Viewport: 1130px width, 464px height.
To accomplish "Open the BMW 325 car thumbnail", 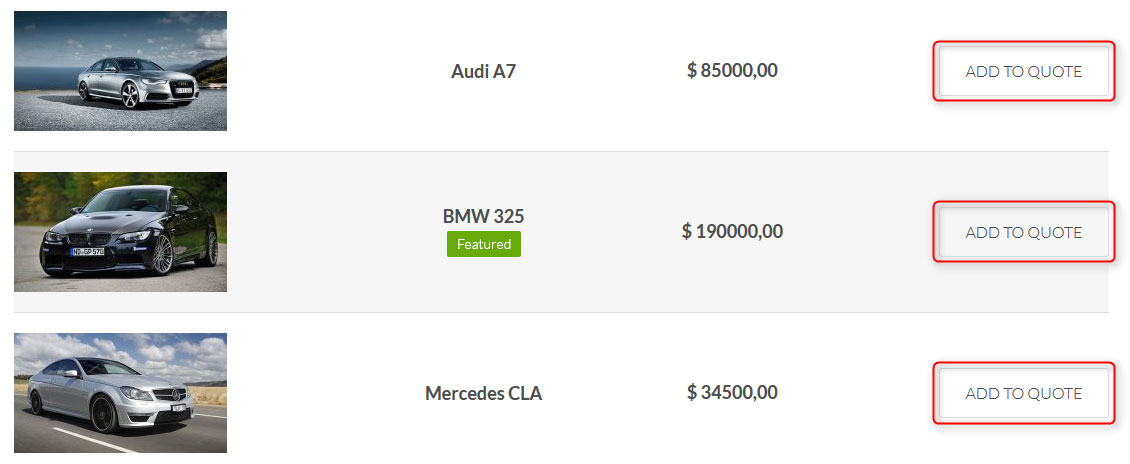I will point(120,232).
